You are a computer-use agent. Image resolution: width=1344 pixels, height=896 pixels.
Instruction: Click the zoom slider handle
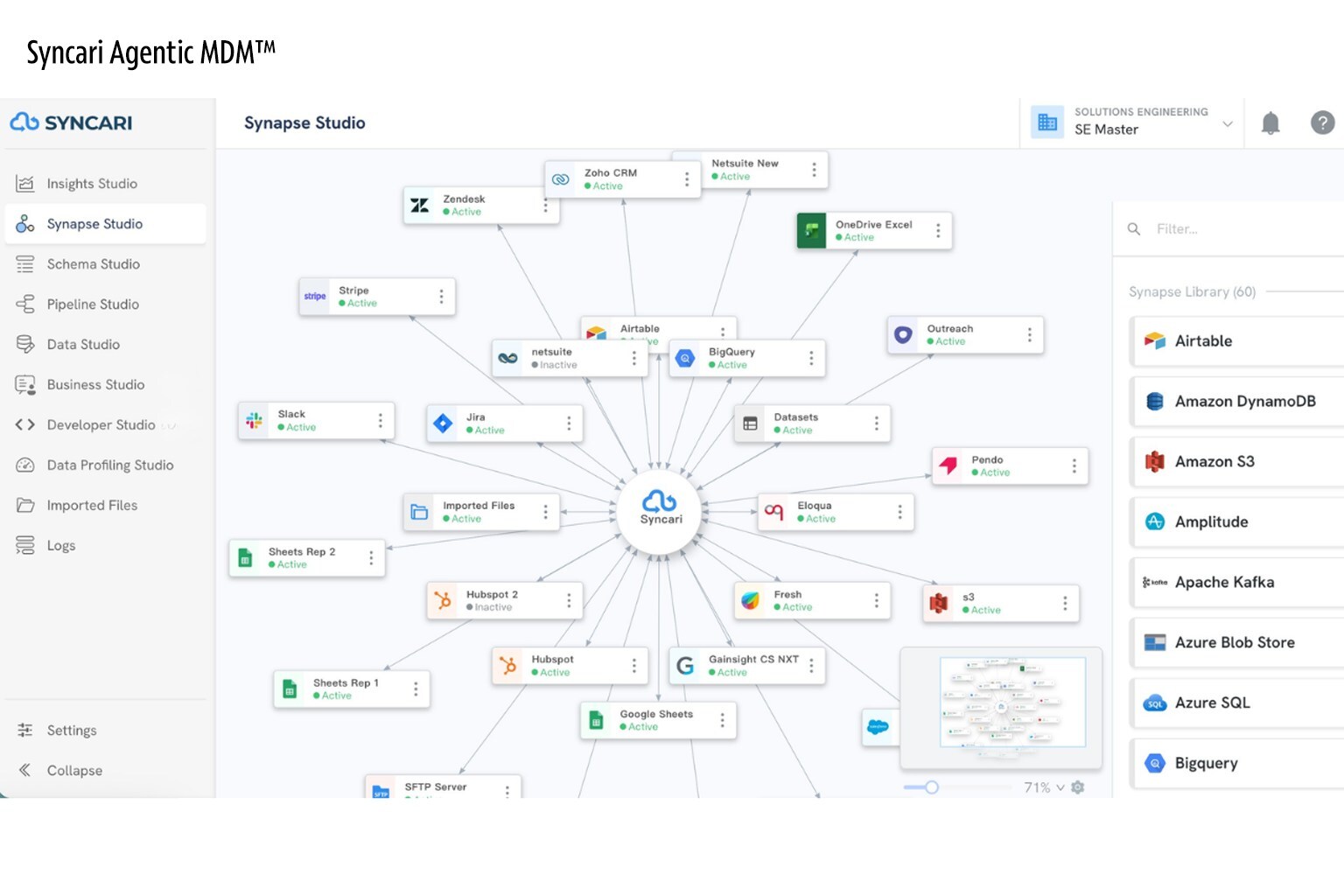click(x=932, y=787)
